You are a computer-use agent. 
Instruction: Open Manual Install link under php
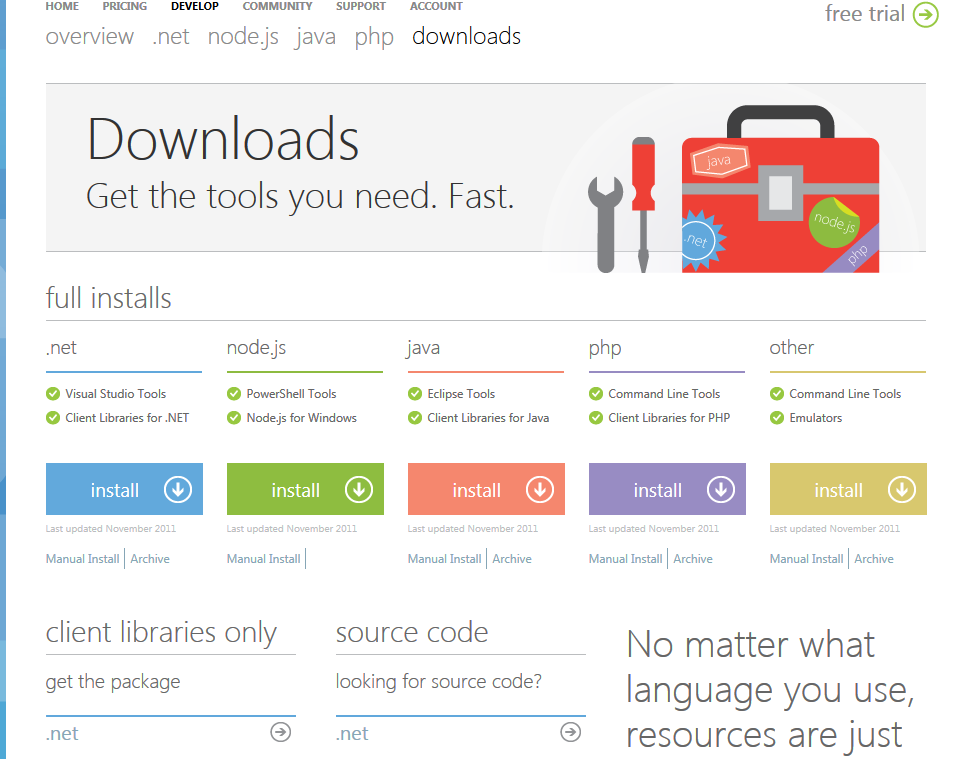[625, 559]
